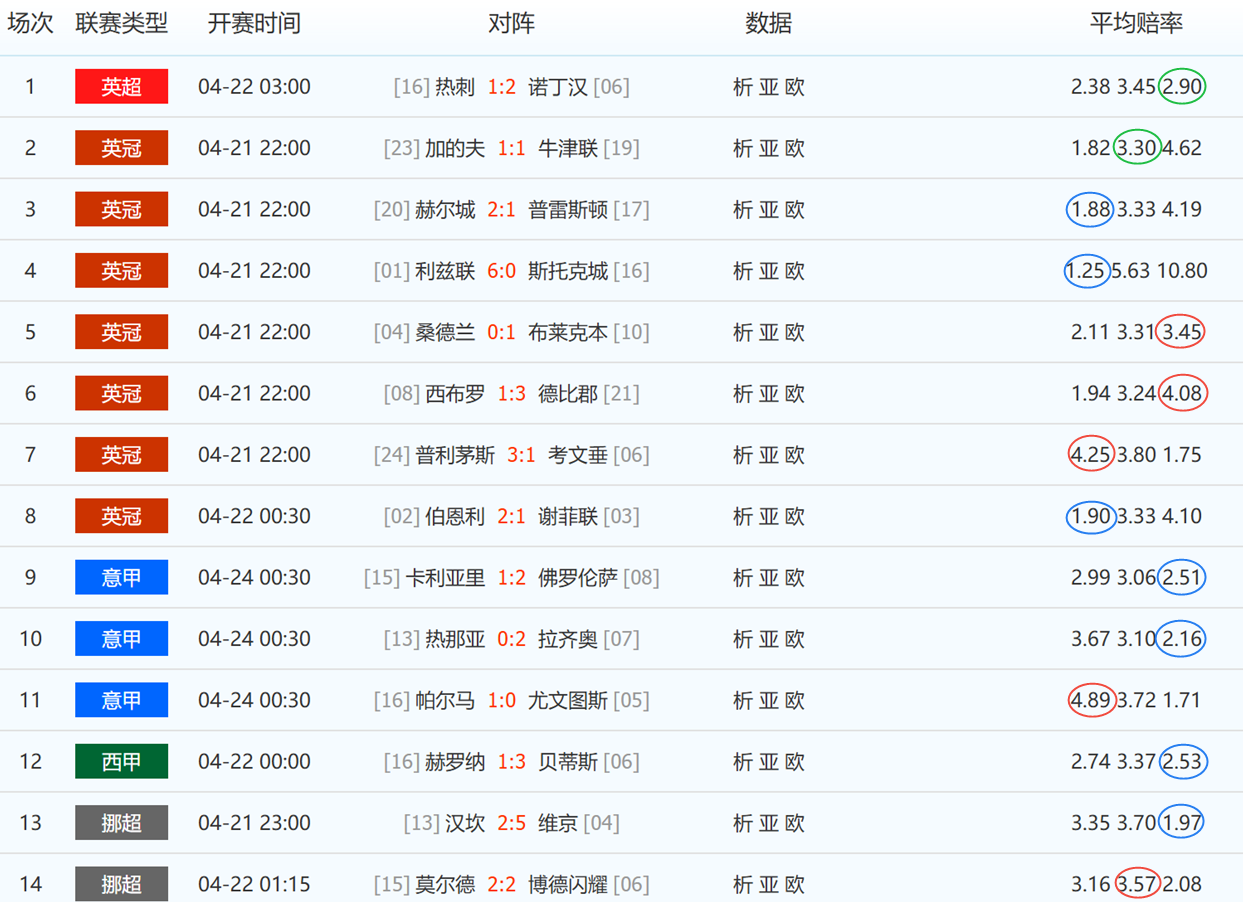Click the team name 尤文图斯

567,700
